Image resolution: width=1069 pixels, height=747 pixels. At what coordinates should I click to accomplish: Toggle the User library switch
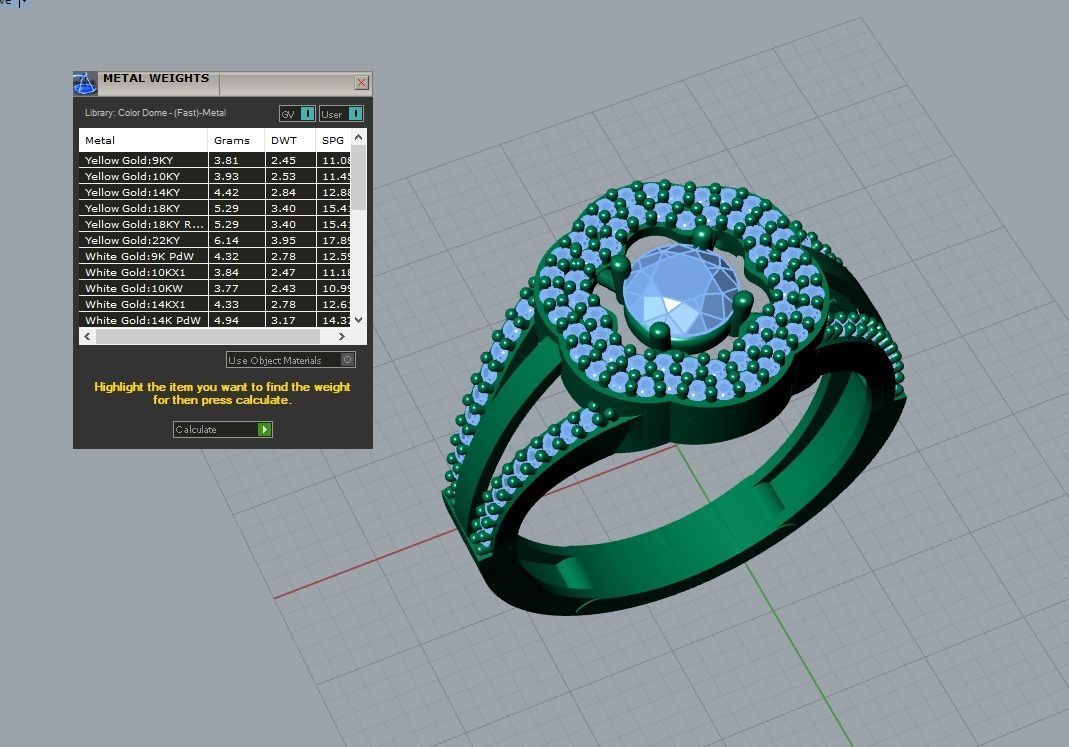tap(341, 114)
